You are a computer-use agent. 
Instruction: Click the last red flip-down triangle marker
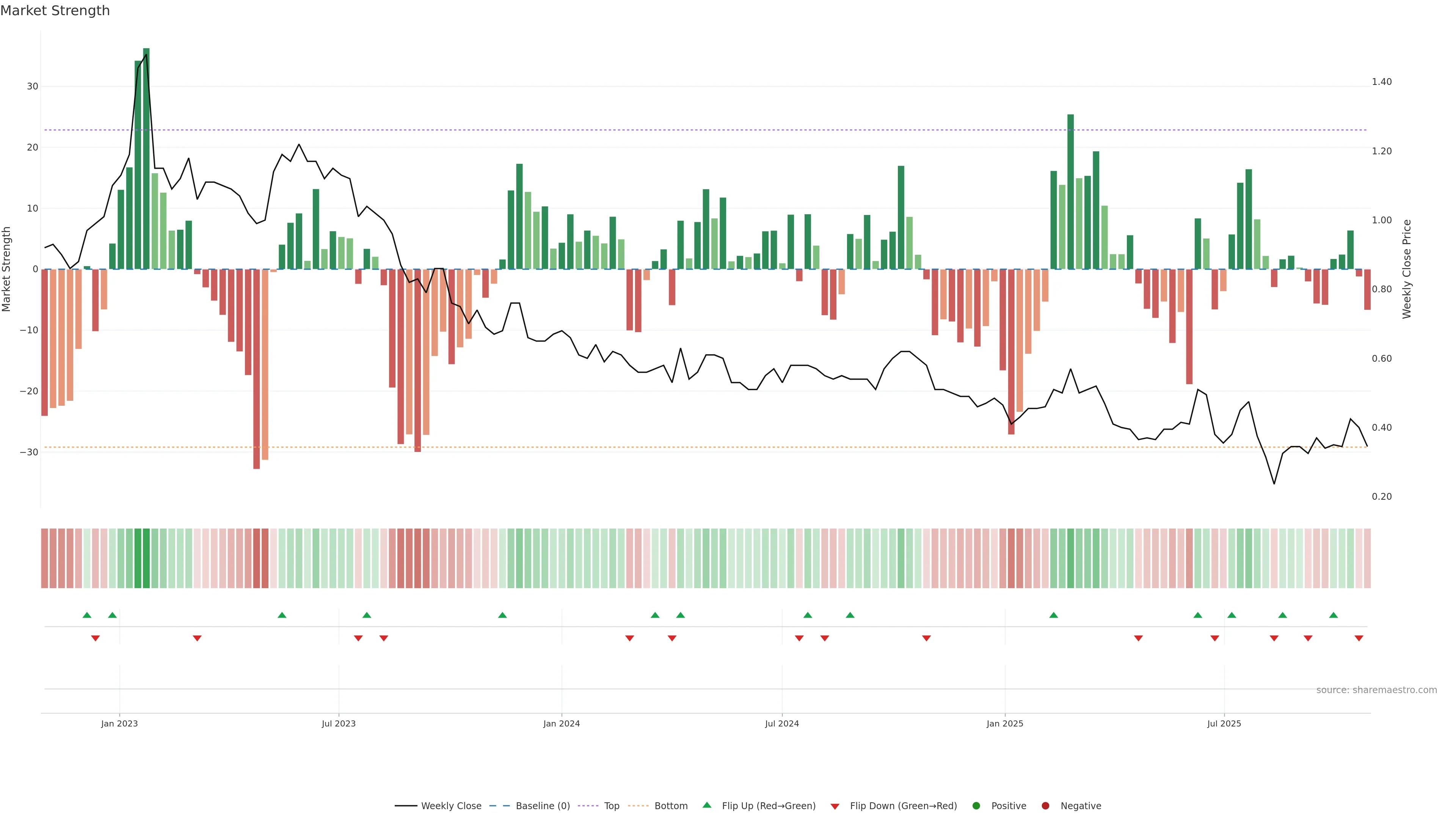(x=1359, y=638)
